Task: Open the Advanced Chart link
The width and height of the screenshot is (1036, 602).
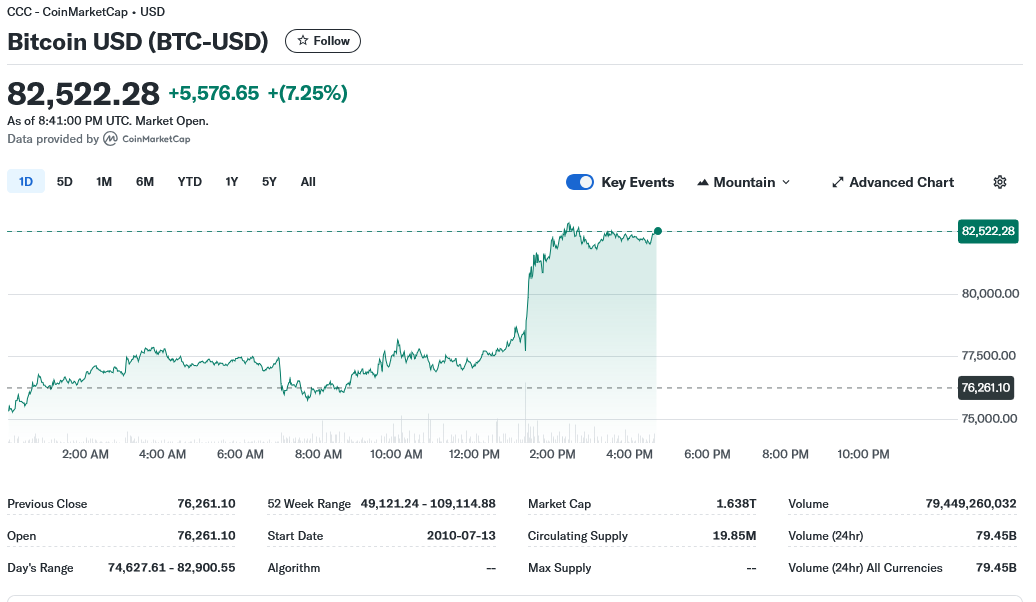Action: [x=893, y=182]
